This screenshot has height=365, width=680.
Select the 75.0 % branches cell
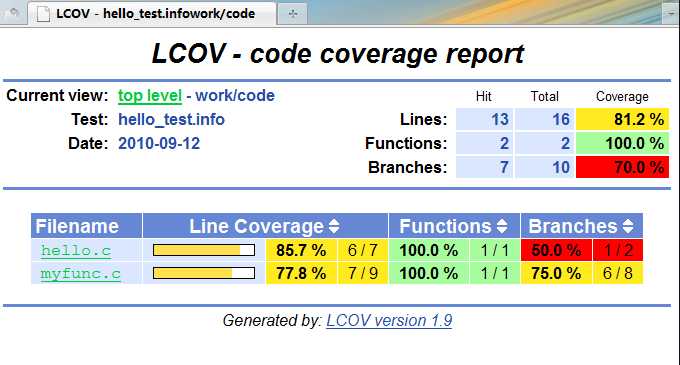pyautogui.click(x=556, y=273)
